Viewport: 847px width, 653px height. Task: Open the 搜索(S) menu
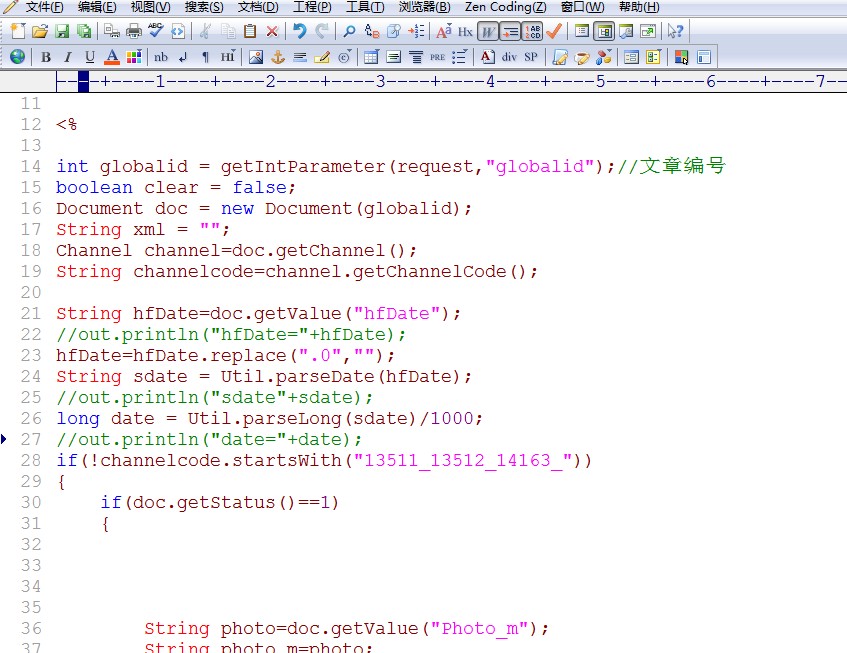204,7
